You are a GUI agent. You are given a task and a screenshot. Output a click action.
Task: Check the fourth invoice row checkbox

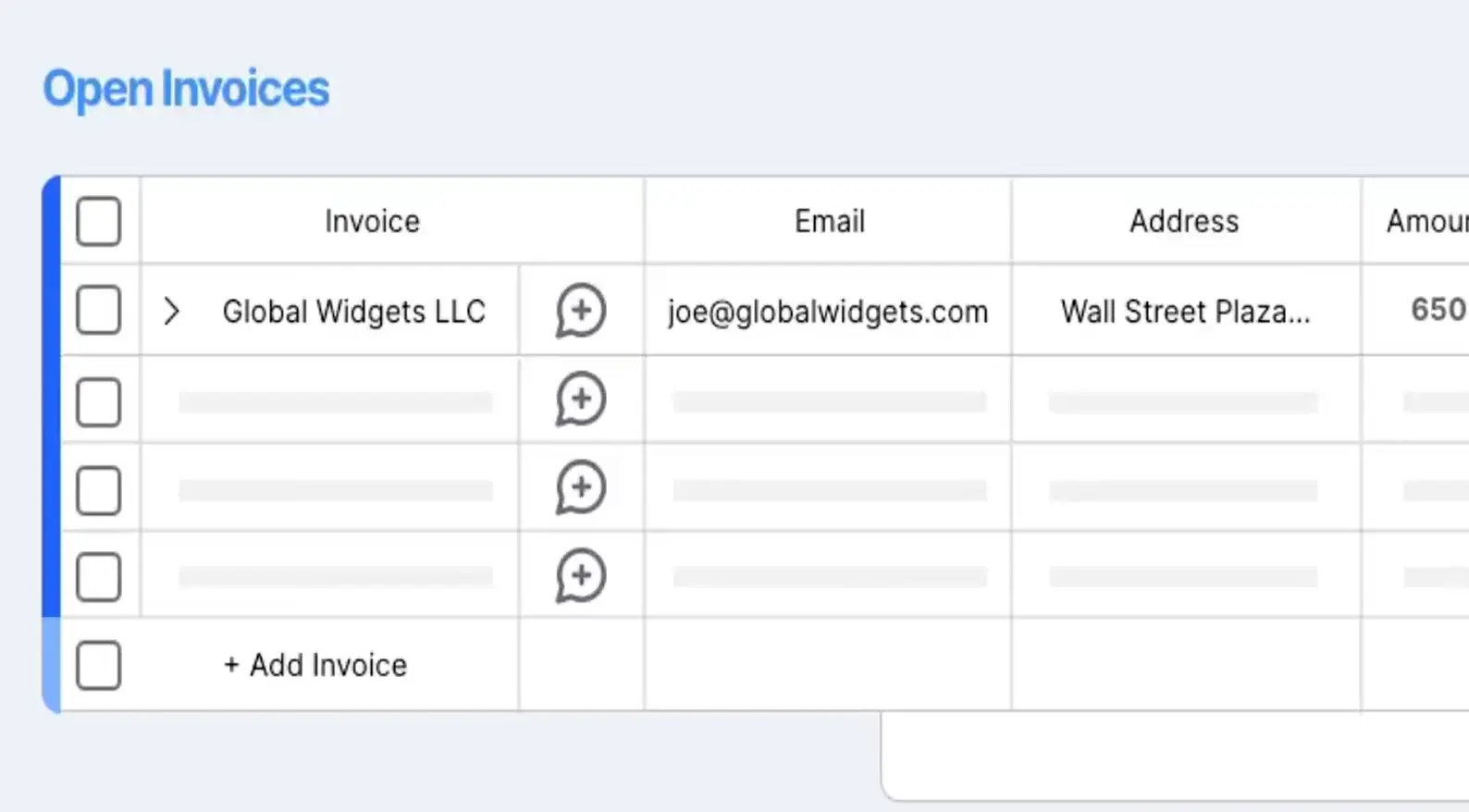coord(98,577)
